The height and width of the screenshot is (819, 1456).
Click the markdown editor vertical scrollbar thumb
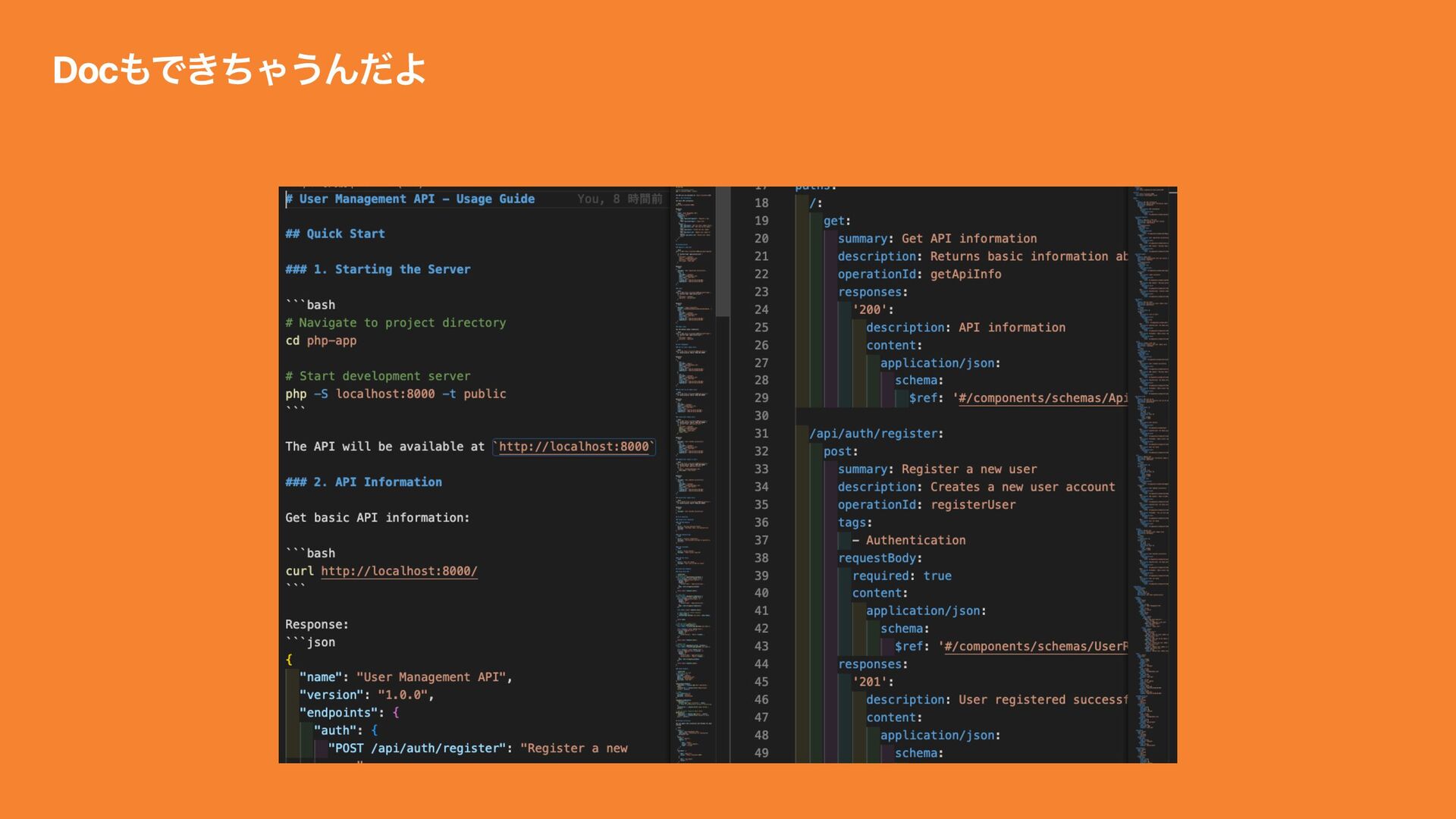coord(723,252)
